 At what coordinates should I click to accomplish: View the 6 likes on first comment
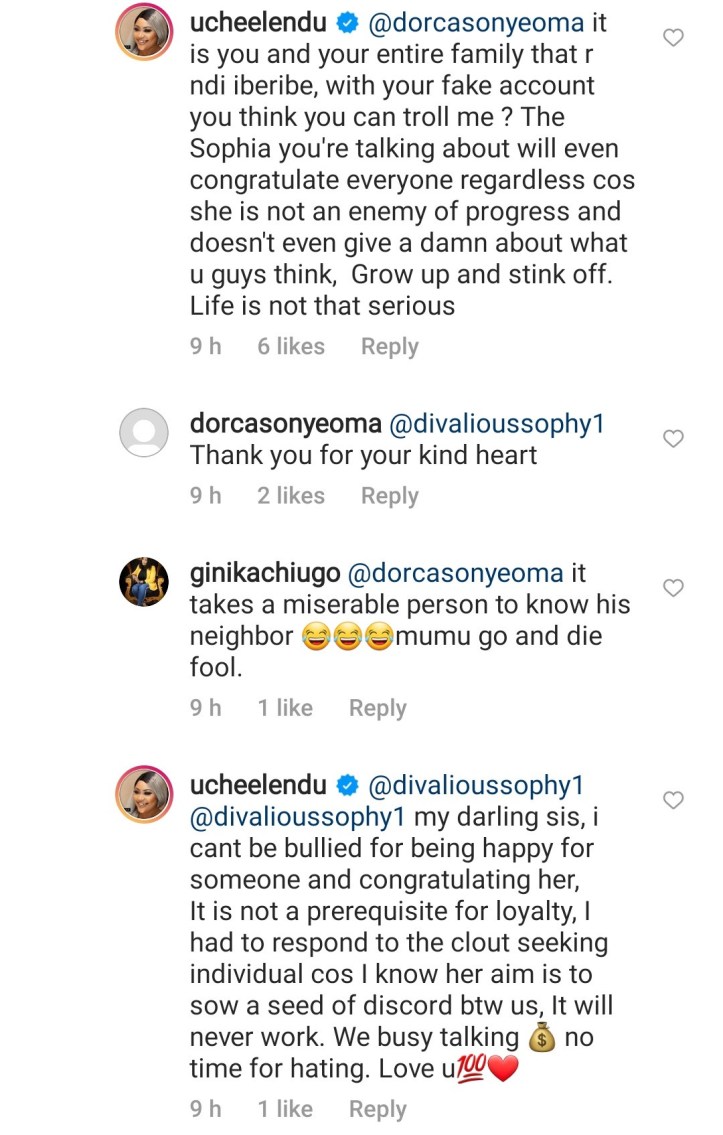291,347
